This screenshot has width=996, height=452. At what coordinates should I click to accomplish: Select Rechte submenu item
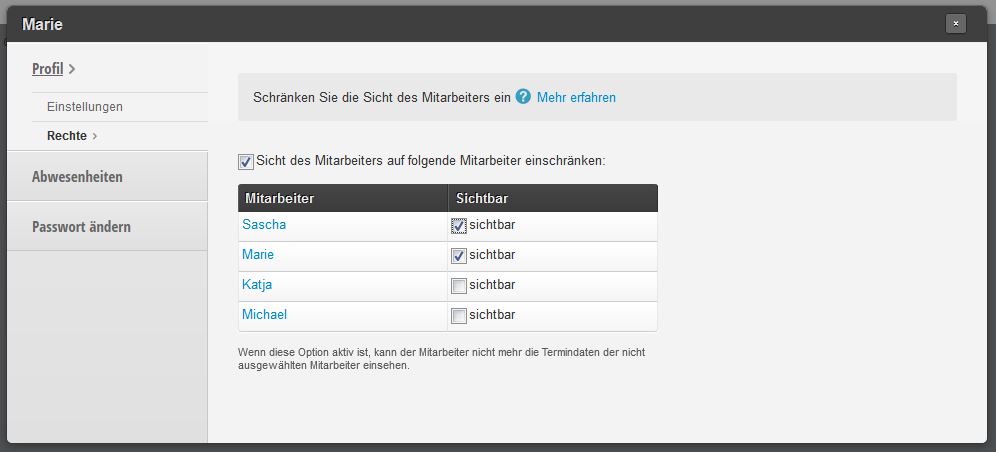[x=67, y=136]
